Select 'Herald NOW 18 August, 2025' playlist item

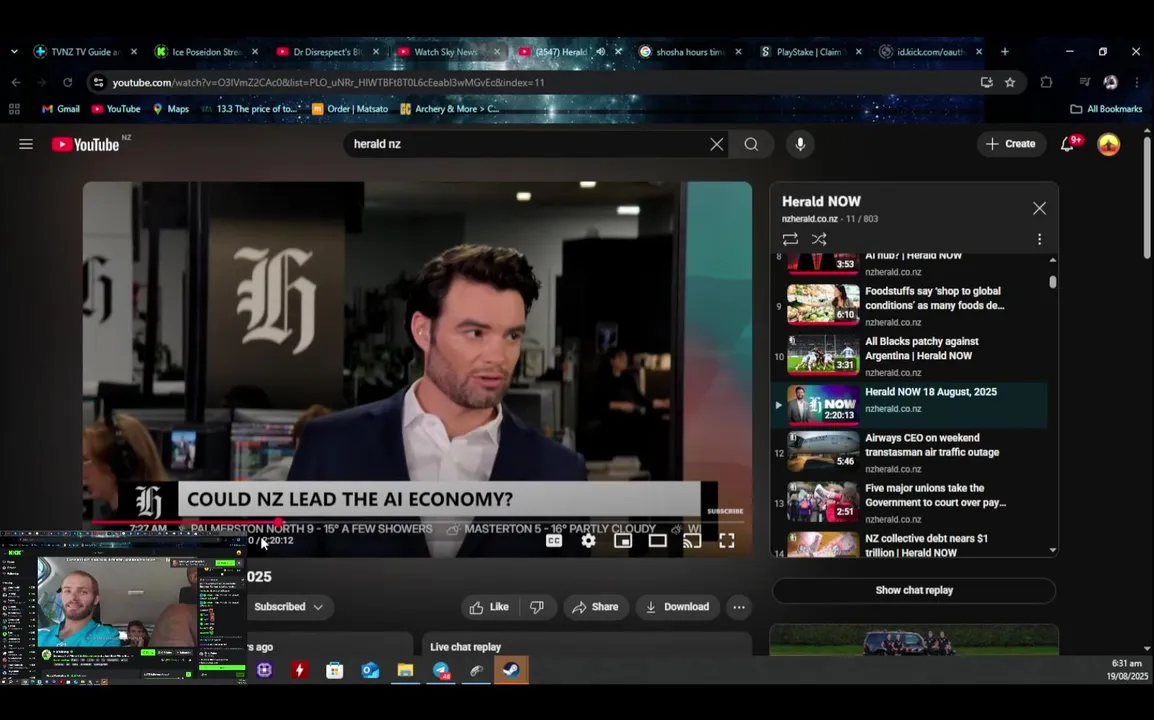click(x=909, y=405)
